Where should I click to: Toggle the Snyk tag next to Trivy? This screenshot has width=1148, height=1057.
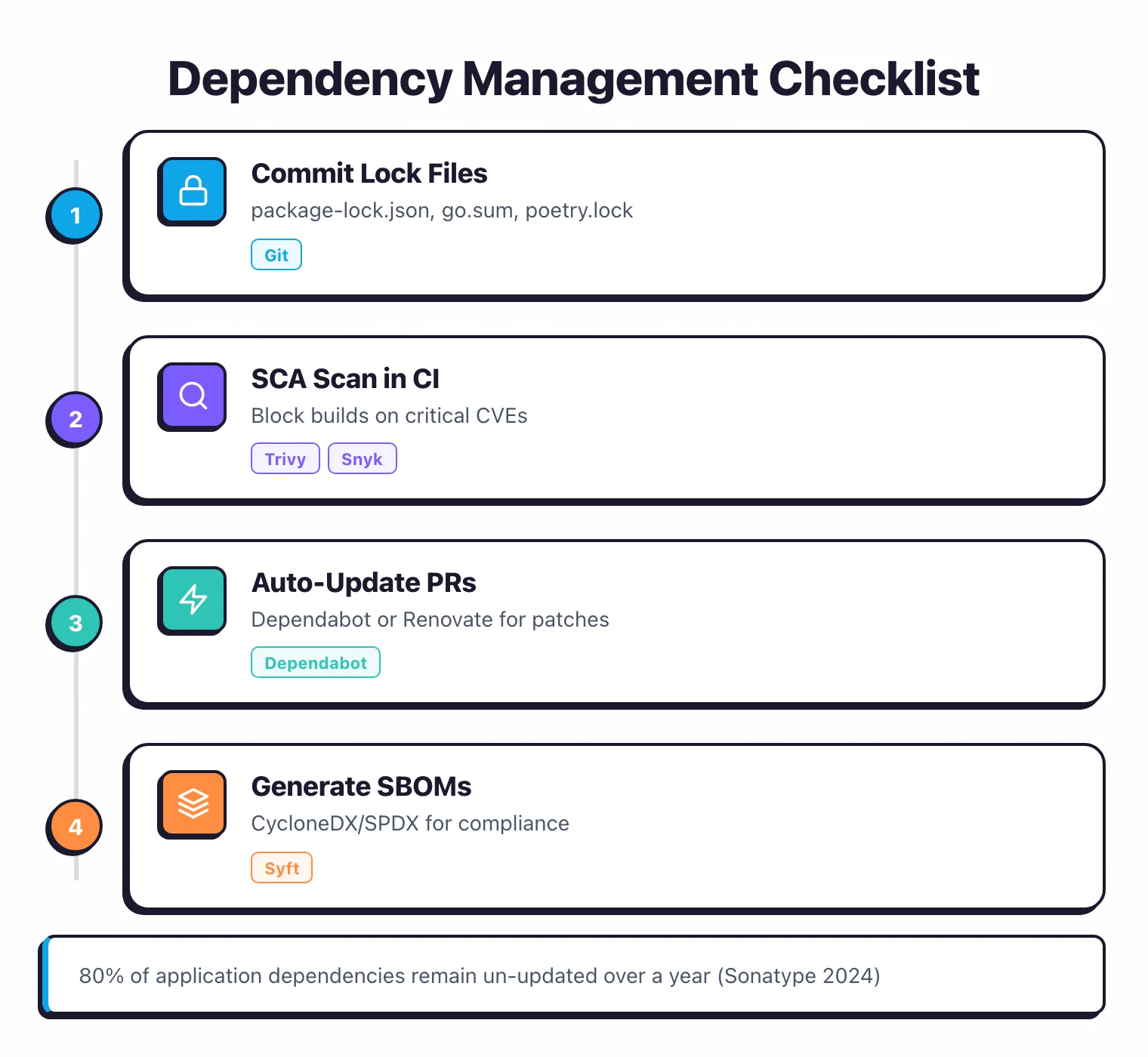(362, 458)
